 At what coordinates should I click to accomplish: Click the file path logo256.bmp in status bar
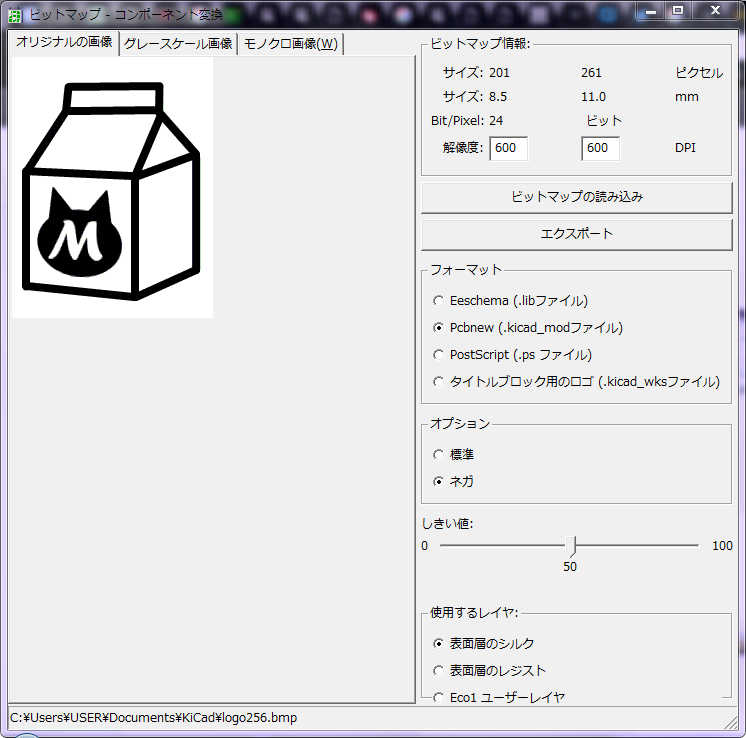coord(154,718)
